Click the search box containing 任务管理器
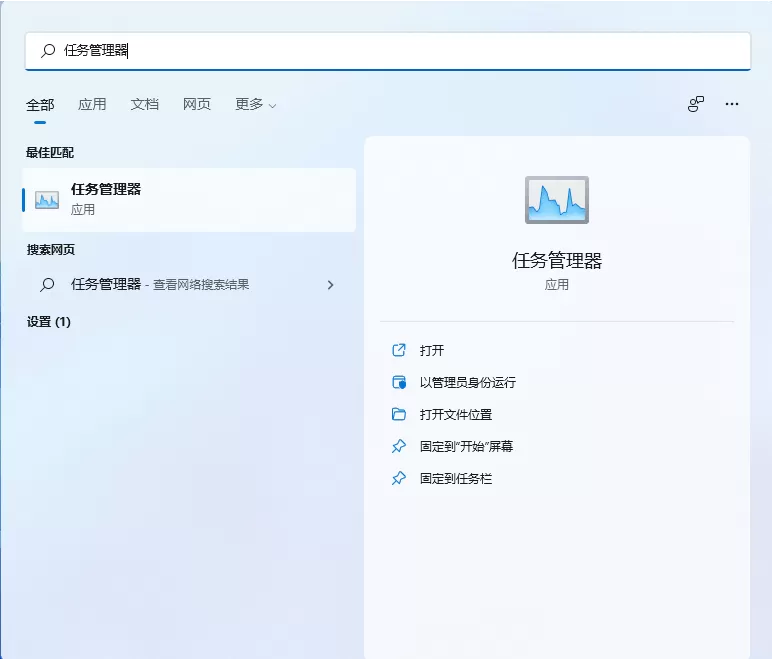The width and height of the screenshot is (772, 659). pos(388,51)
